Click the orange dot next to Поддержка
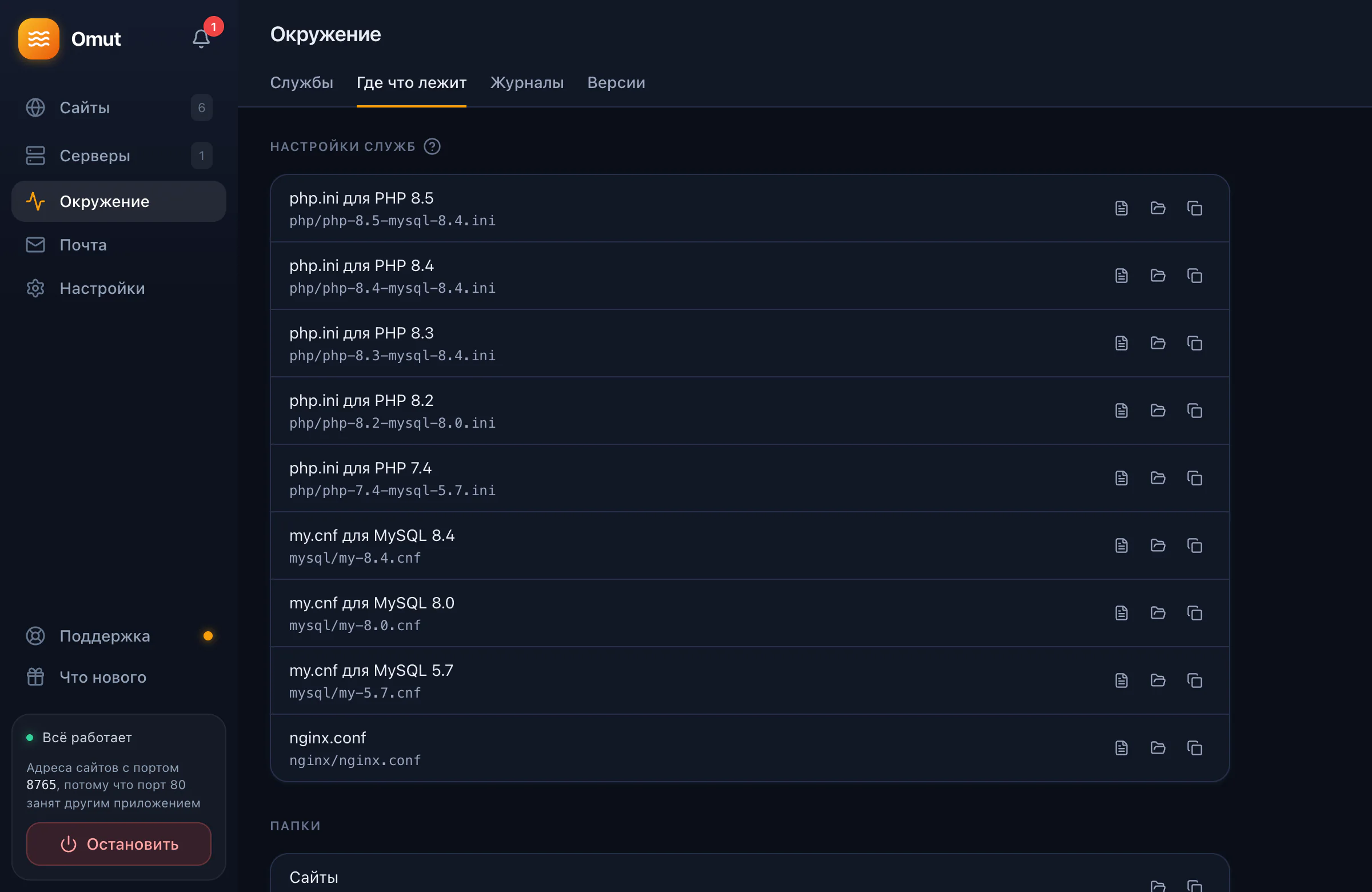The width and height of the screenshot is (1372, 892). [208, 636]
